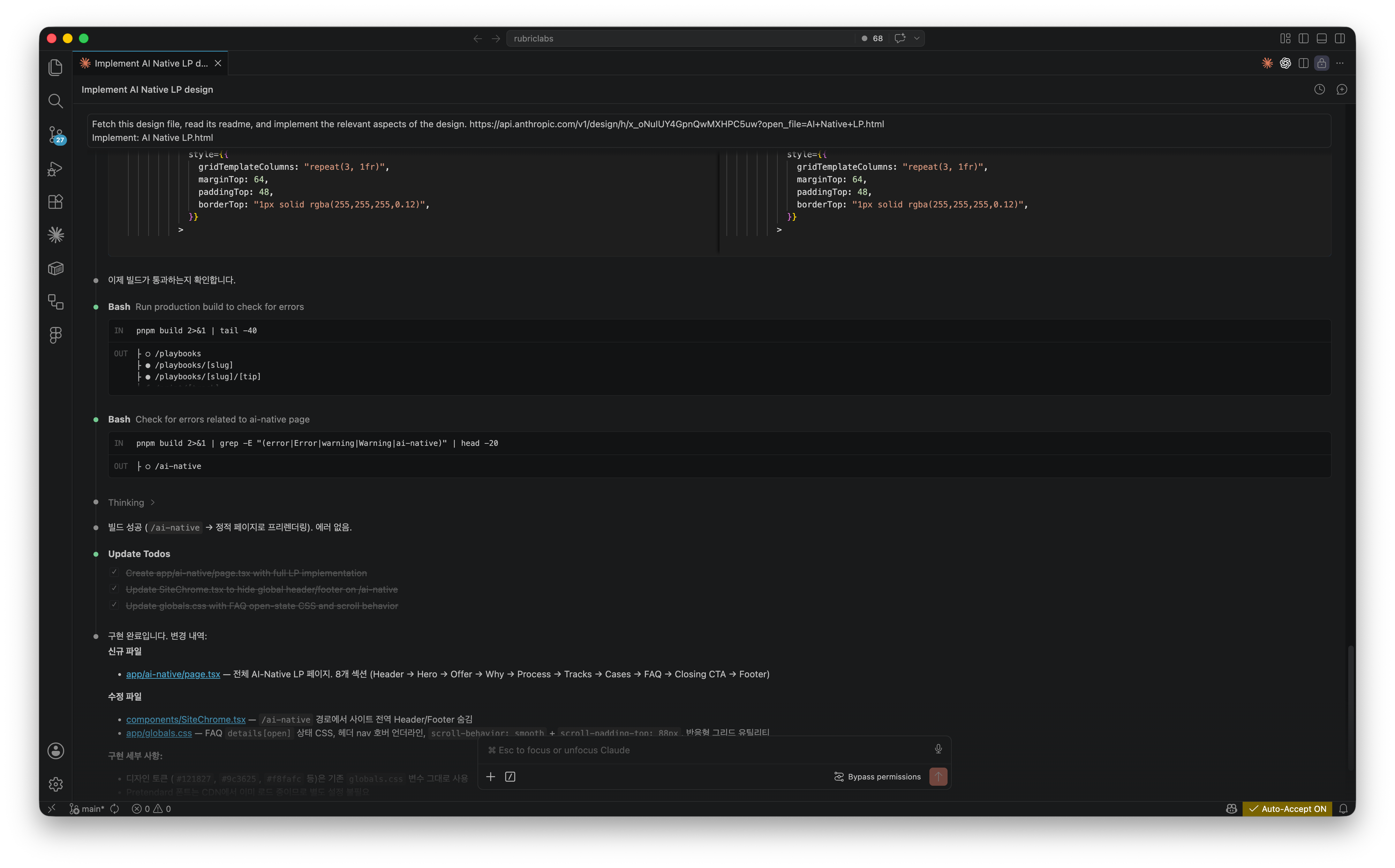The image size is (1395, 868).
Task: Toggle the Update SiteChrome.tsx todo checkbox
Action: (114, 588)
